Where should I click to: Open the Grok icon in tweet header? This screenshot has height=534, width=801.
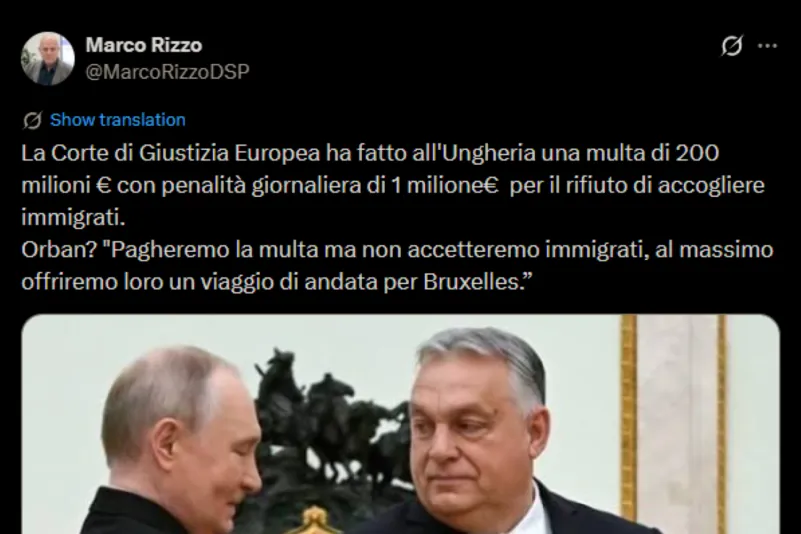click(x=732, y=45)
